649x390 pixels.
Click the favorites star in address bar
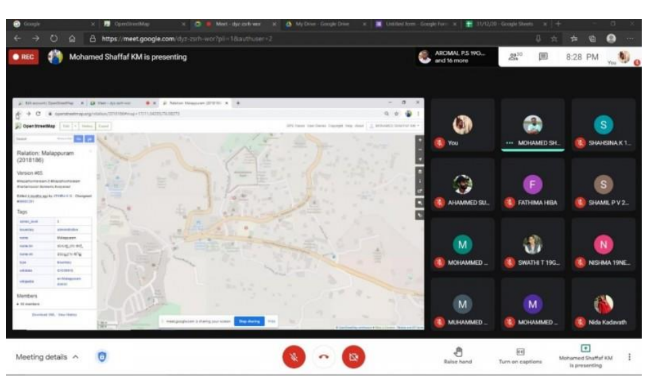pos(554,39)
